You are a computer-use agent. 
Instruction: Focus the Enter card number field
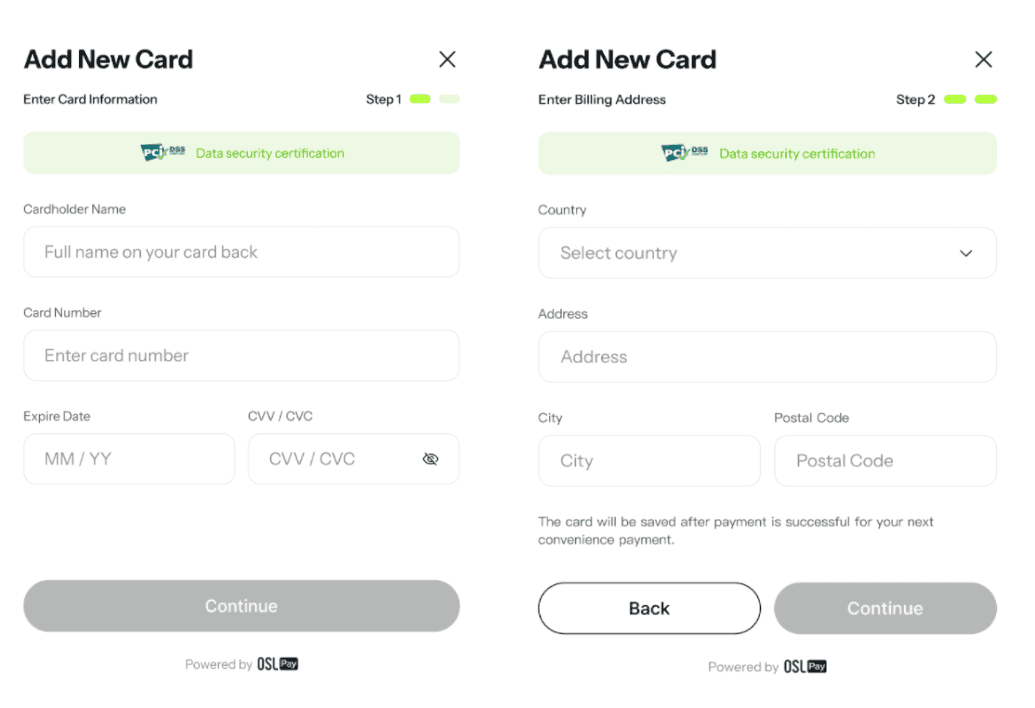click(241, 355)
